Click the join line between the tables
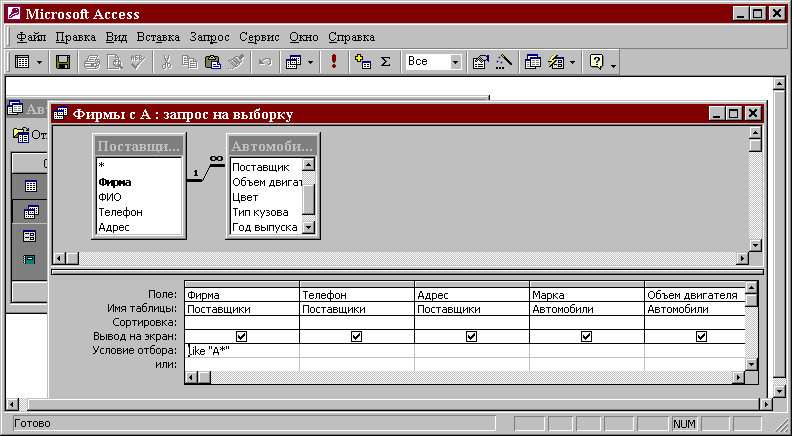Image resolution: width=792 pixels, height=436 pixels. 206,173
